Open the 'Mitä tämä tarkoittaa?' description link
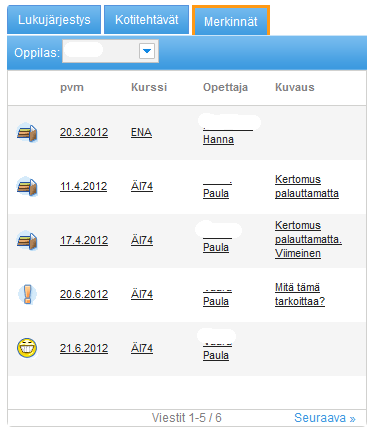Screen dimensions: 374x434 [300, 294]
